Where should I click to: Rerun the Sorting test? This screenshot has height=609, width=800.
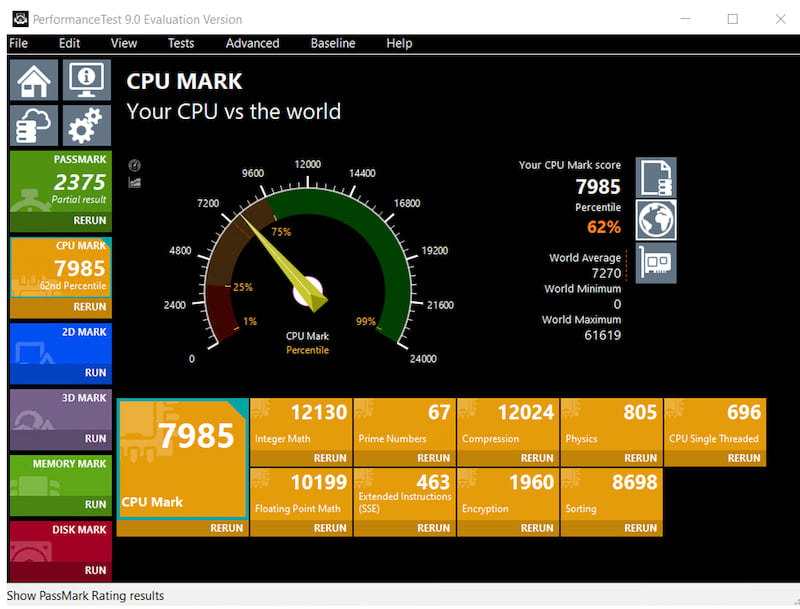(x=612, y=528)
